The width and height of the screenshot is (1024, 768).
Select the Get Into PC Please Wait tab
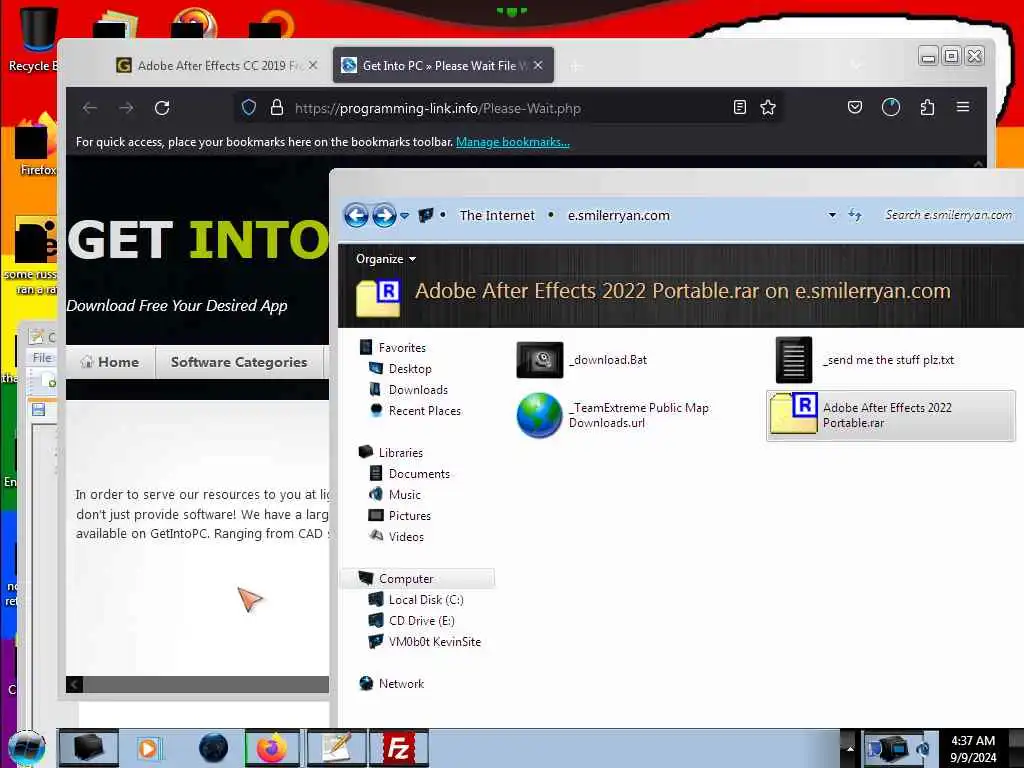(443, 65)
